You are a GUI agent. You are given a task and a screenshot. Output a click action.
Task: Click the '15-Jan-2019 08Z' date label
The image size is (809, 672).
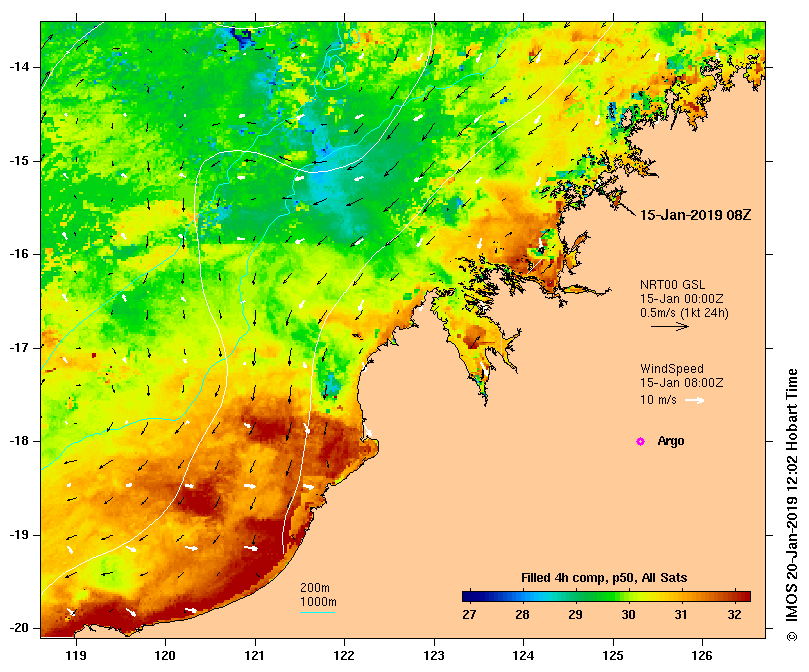(695, 215)
